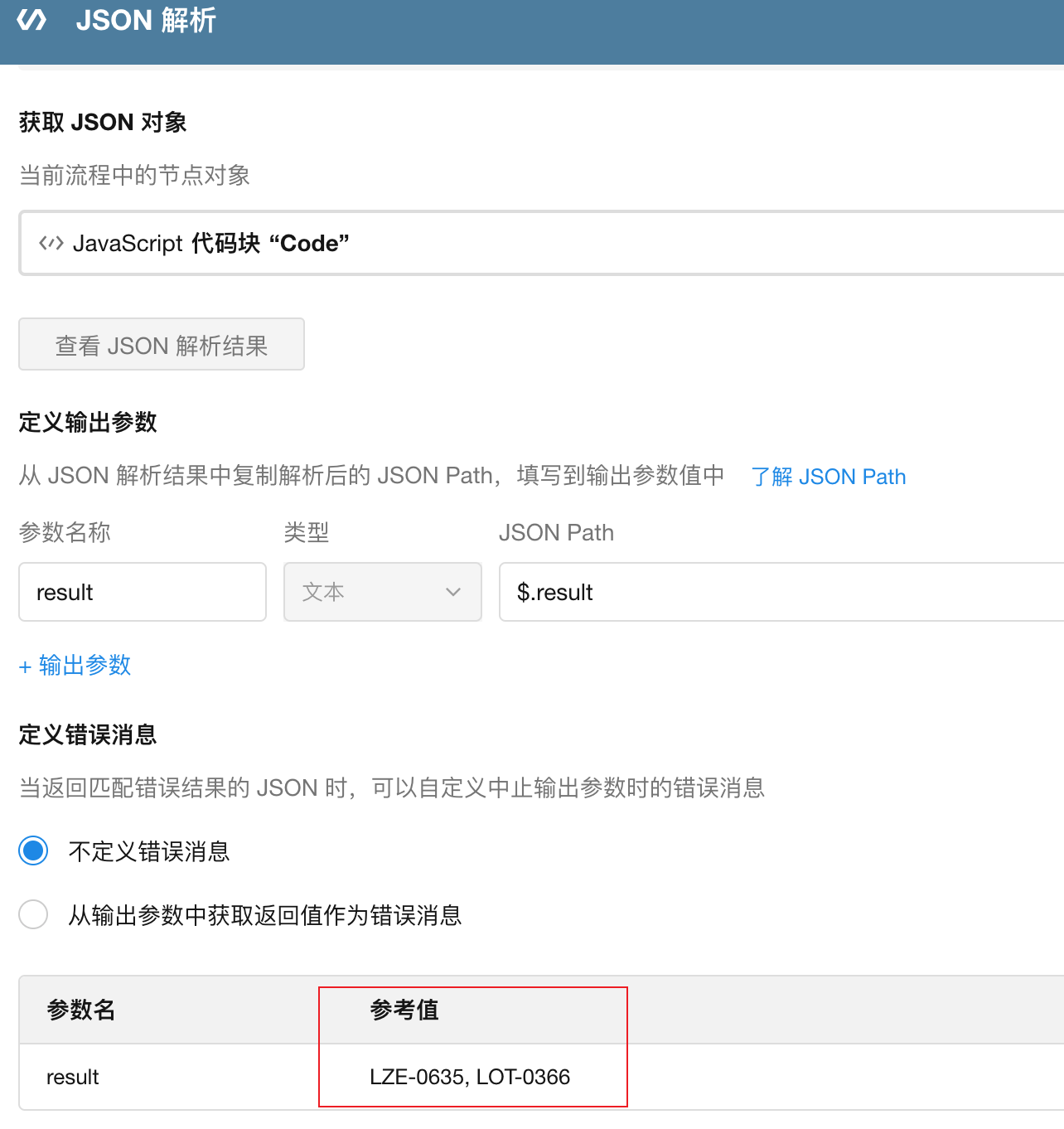The height and width of the screenshot is (1129, 1064).
Task: Click the 定义错误消息 section heading
Action: click(88, 734)
